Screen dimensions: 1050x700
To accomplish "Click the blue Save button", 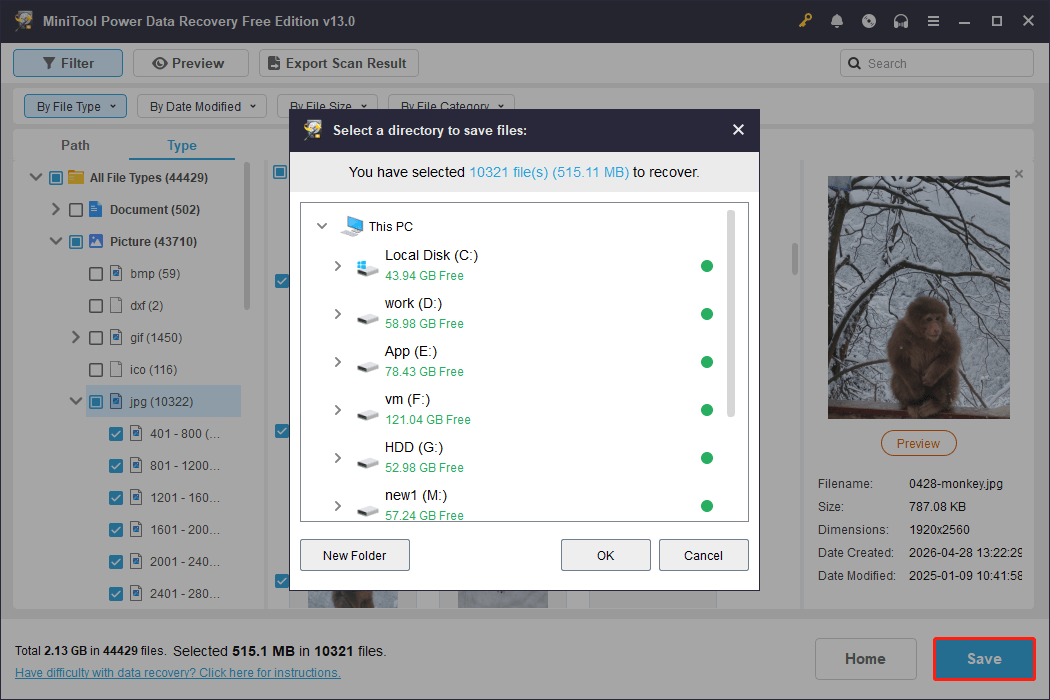I will (984, 659).
